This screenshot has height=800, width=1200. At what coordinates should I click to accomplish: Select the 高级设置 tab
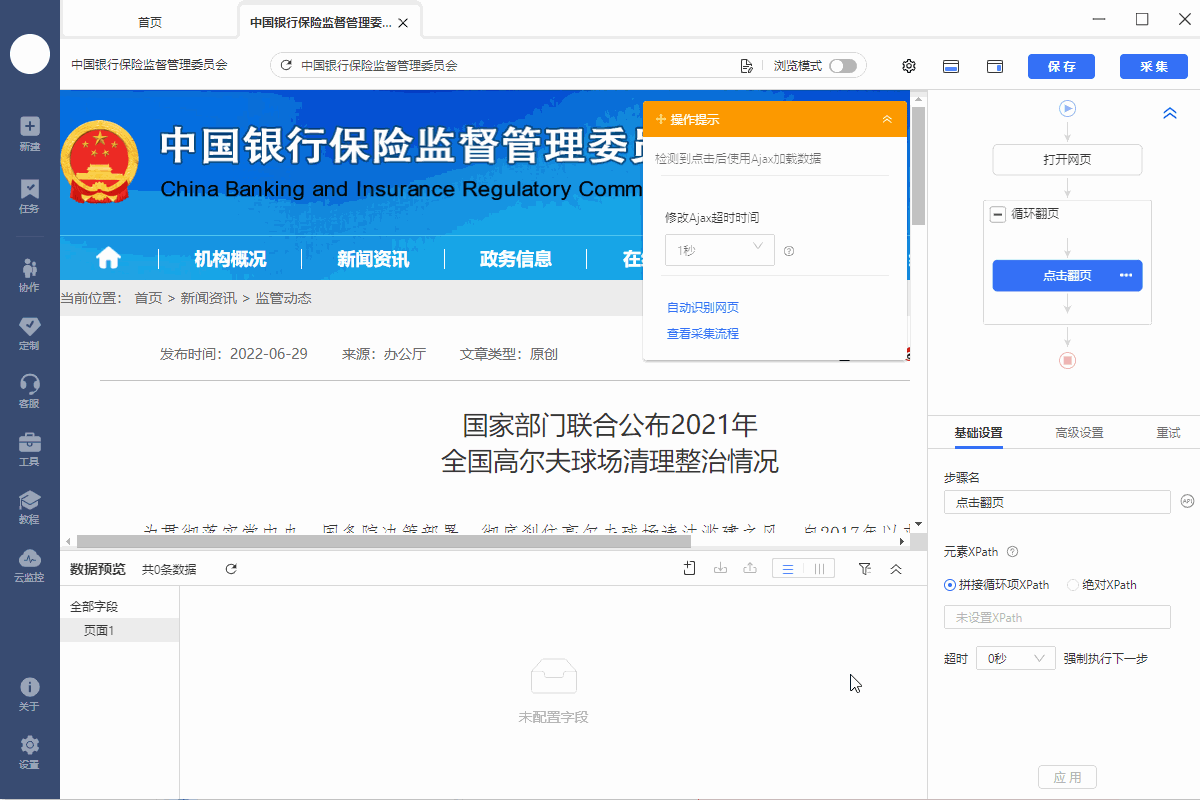tap(1079, 433)
